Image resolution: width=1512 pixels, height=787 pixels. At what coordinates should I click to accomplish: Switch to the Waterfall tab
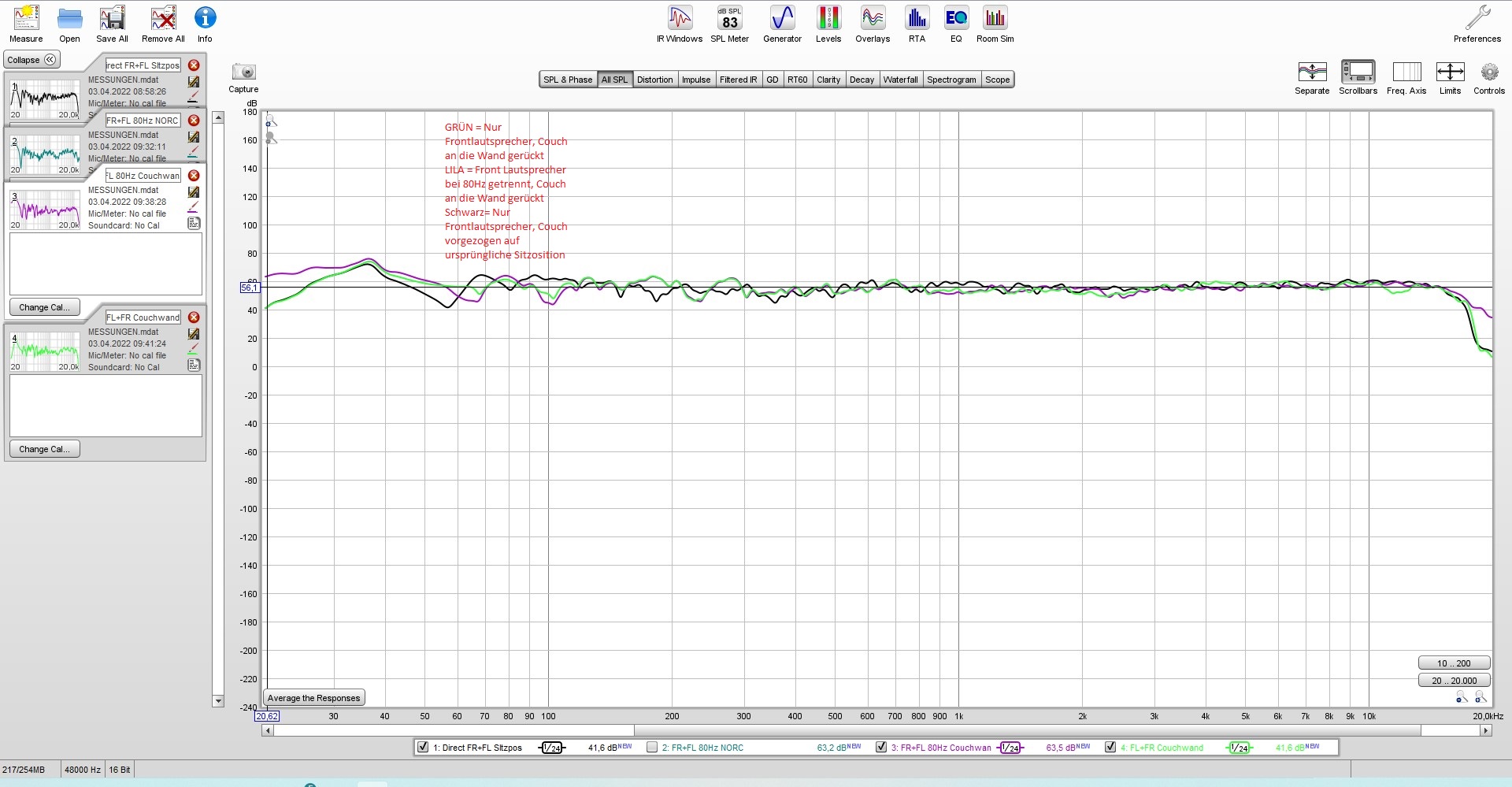click(x=900, y=80)
